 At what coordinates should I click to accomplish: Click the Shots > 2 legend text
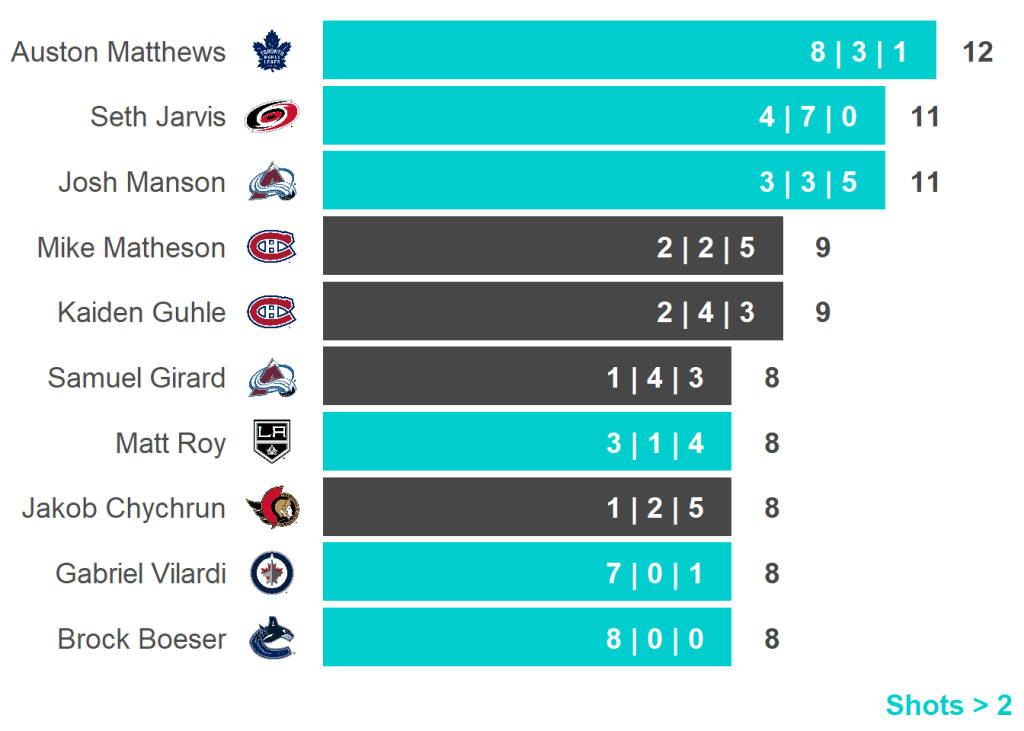948,705
